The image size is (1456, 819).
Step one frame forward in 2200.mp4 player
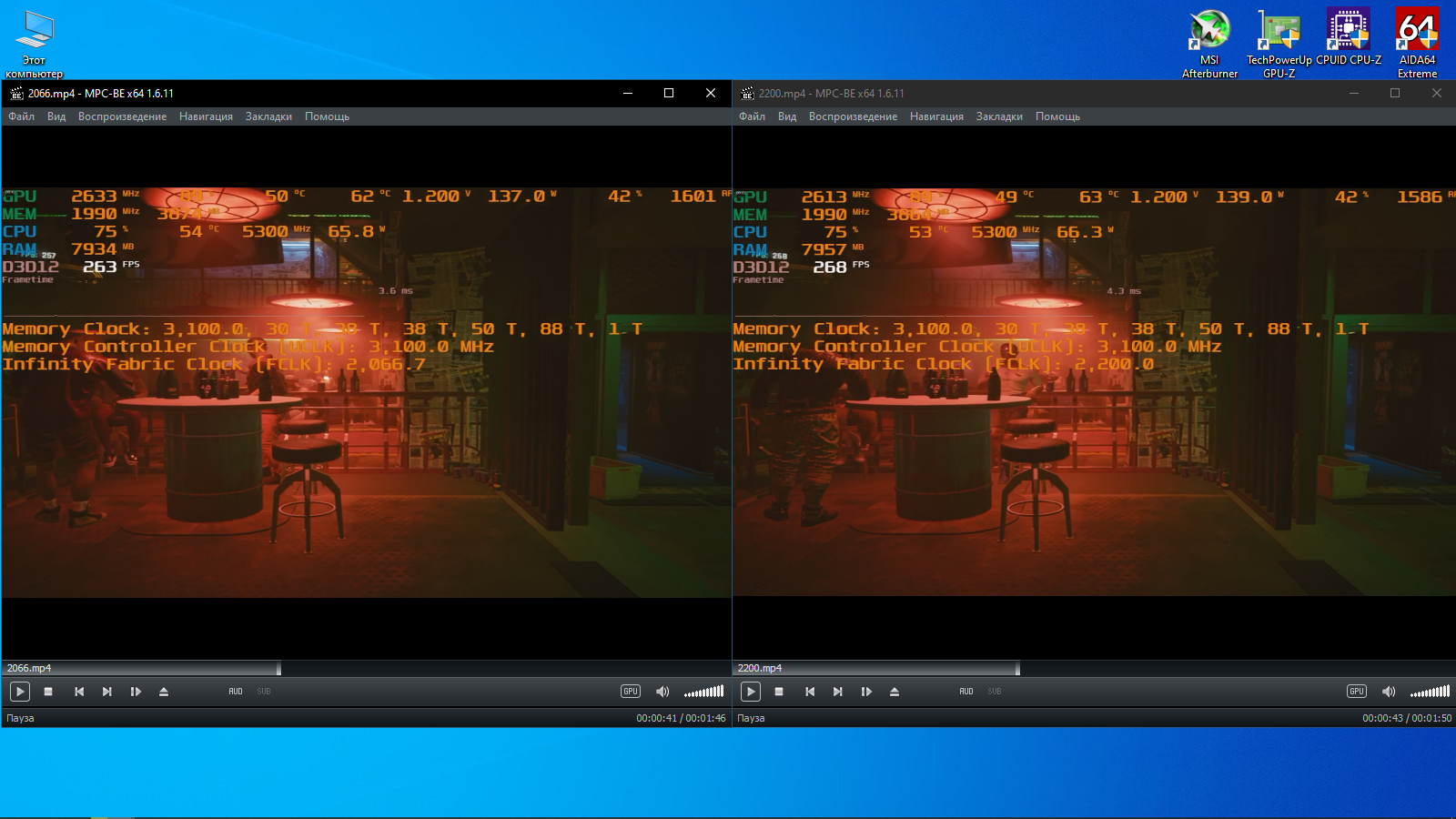point(866,692)
